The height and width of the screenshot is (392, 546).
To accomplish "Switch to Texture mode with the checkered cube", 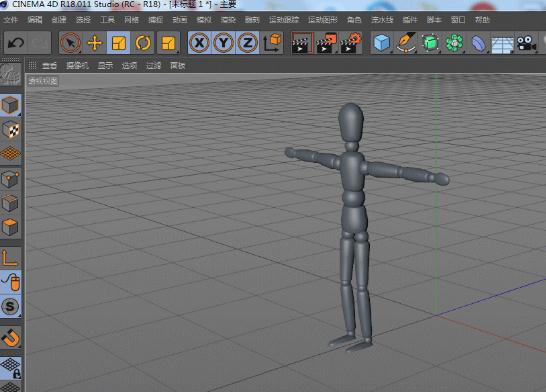I will [10, 129].
